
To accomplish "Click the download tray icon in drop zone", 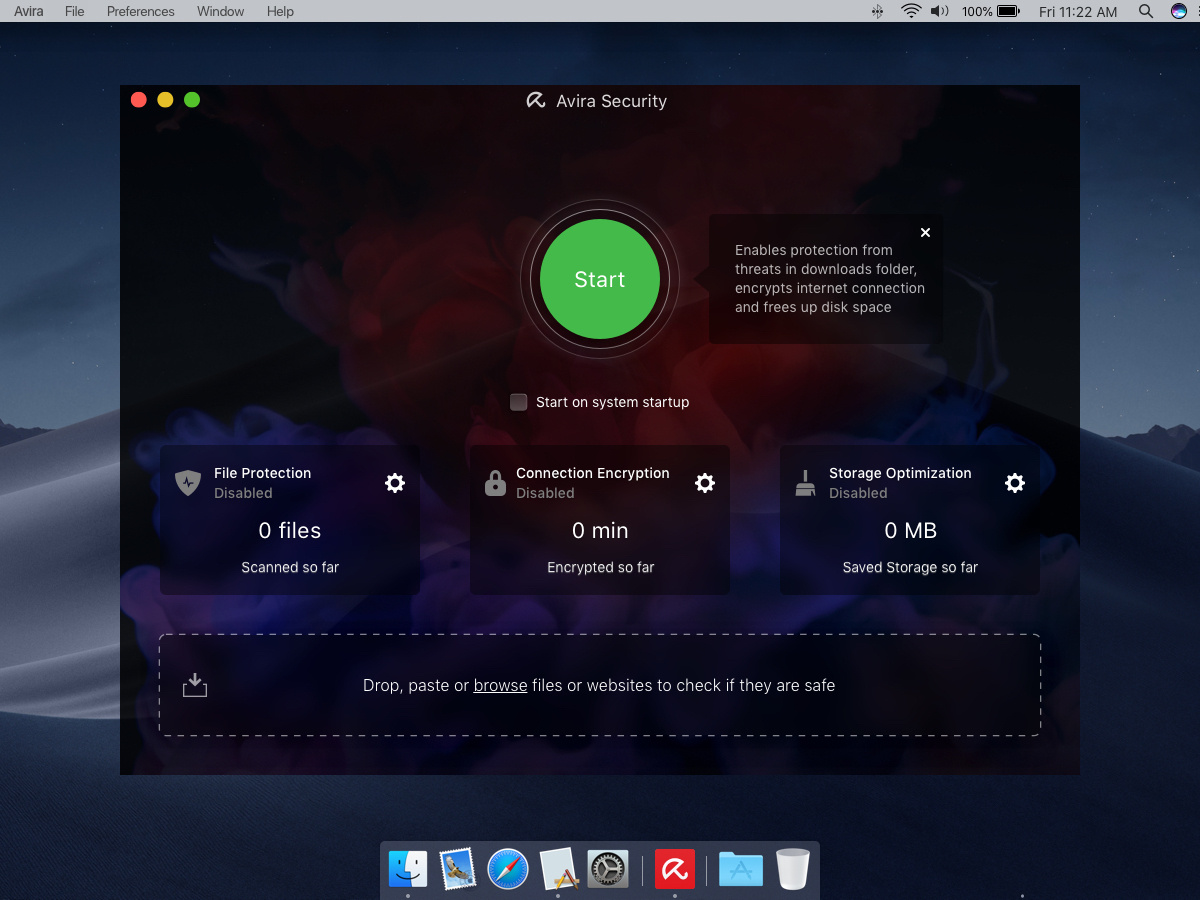I will point(195,685).
